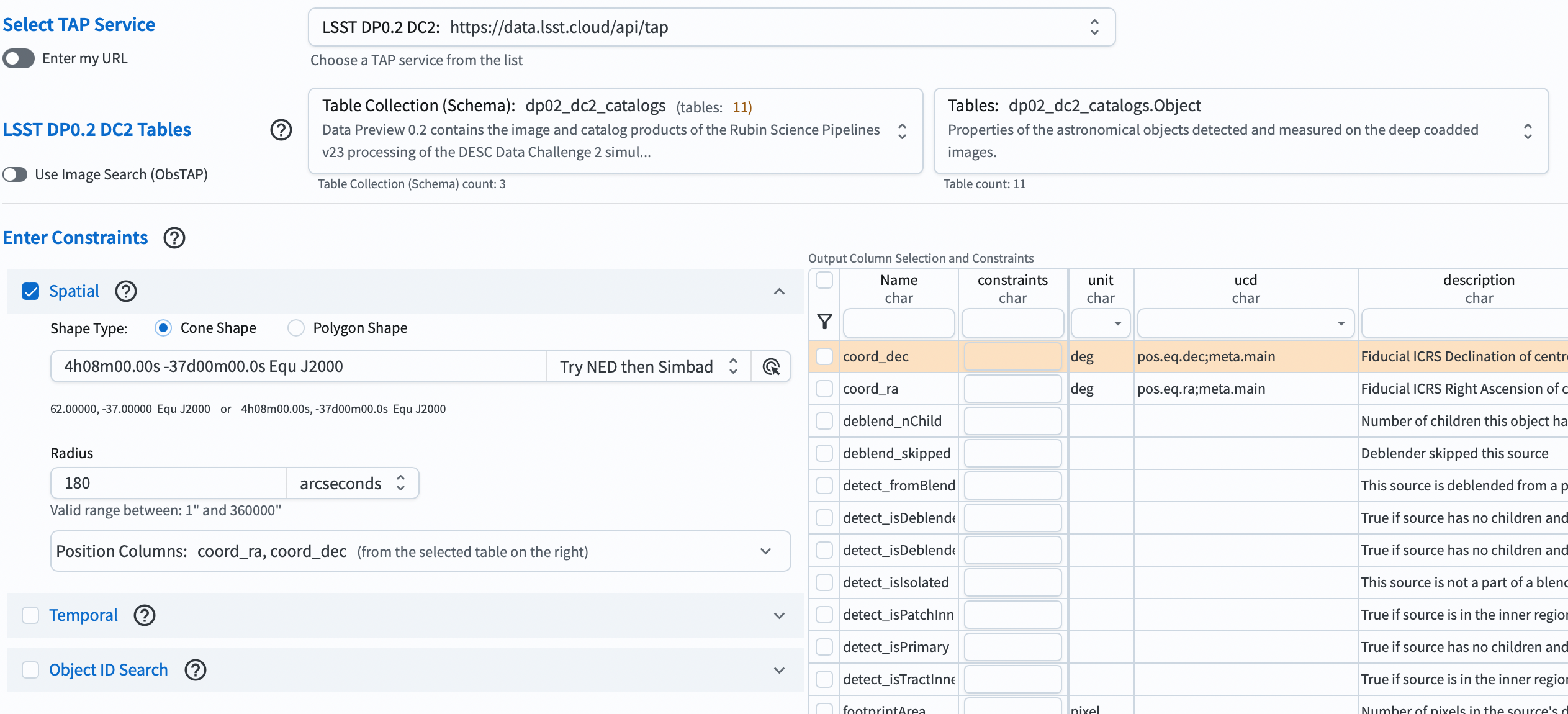The width and height of the screenshot is (1568, 714).
Task: Toggle the Enter my URL switch
Action: tap(19, 58)
